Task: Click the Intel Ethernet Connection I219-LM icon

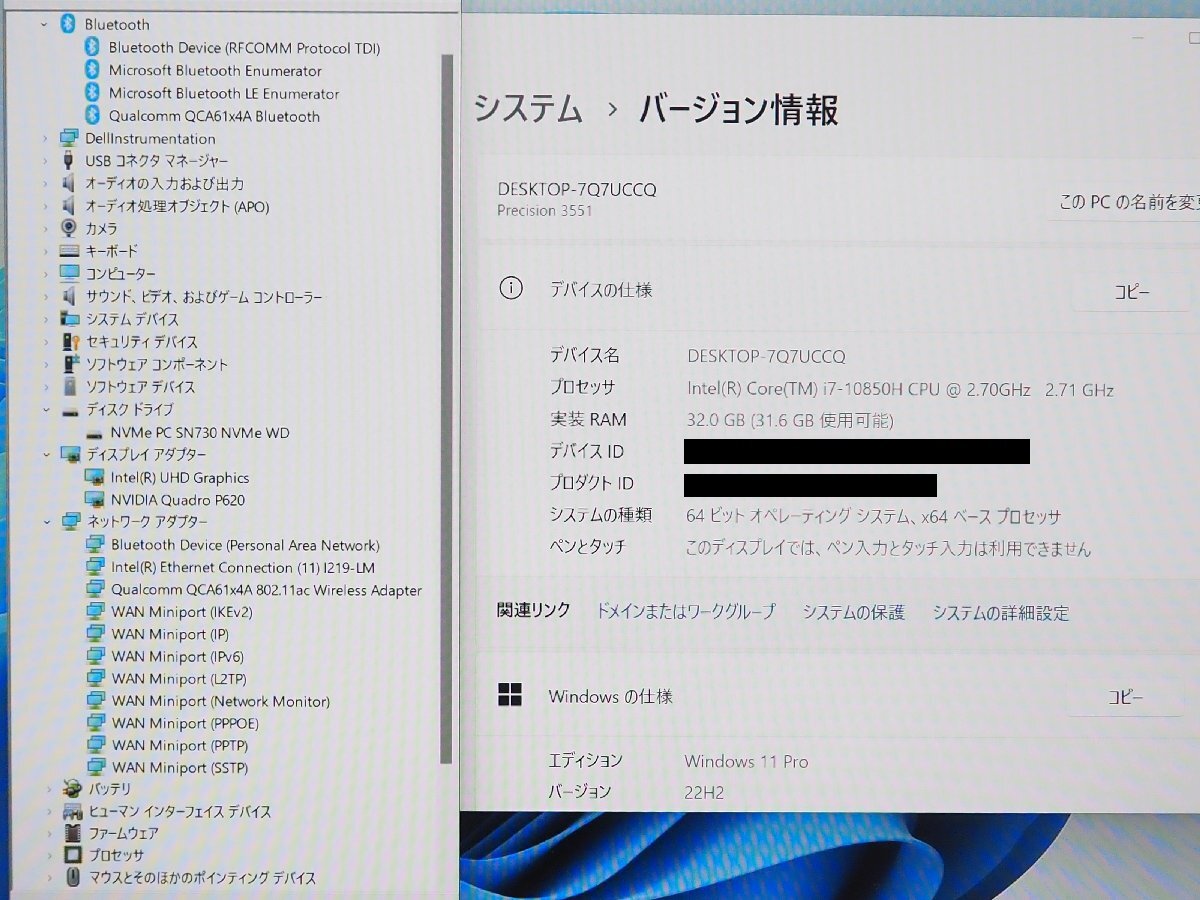Action: (95, 567)
